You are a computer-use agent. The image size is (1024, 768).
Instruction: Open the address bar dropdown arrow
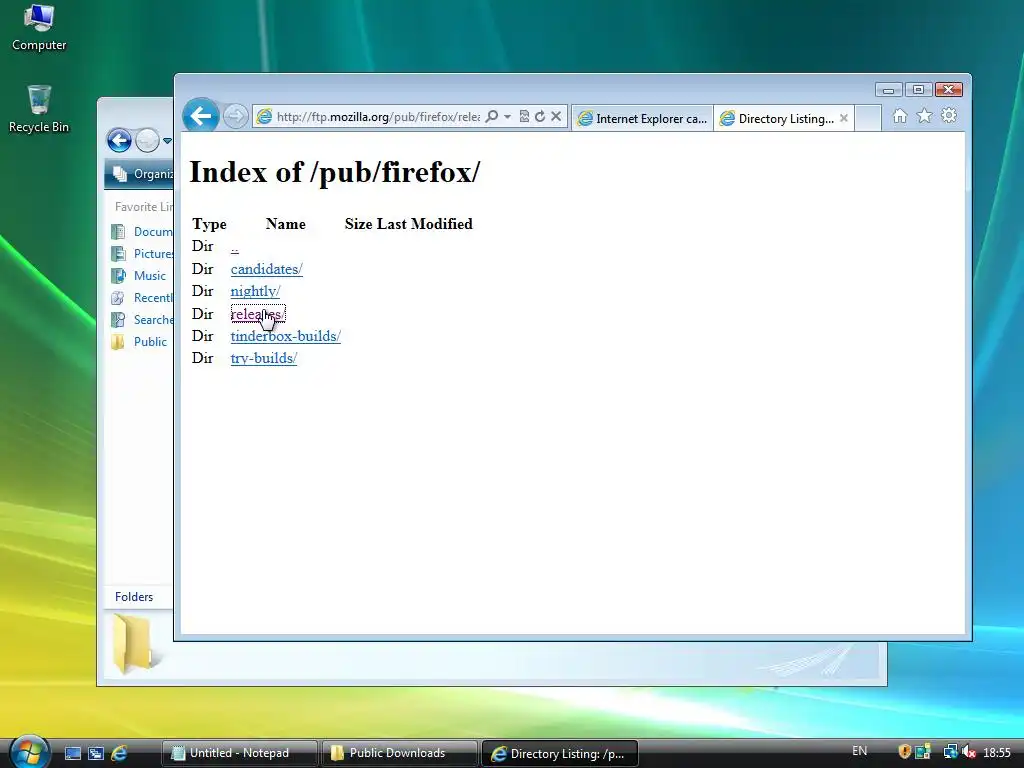click(507, 116)
